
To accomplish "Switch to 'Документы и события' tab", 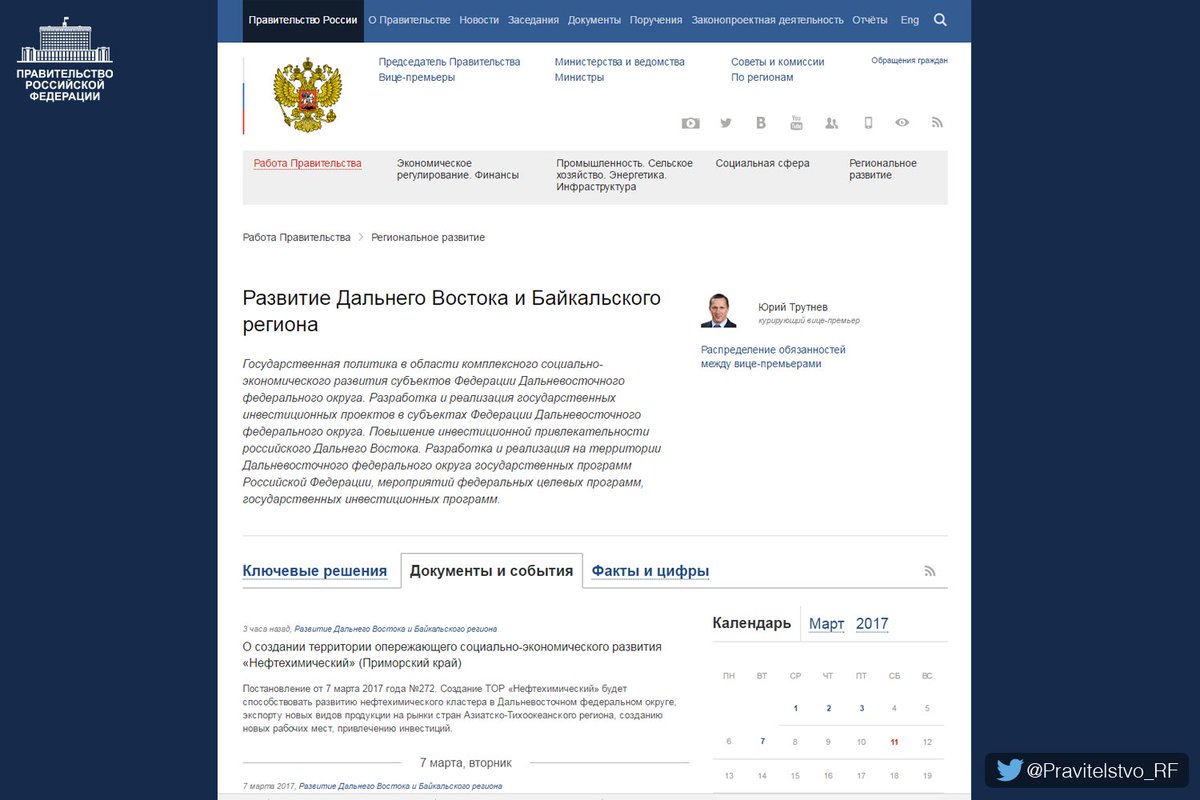I will [x=491, y=571].
